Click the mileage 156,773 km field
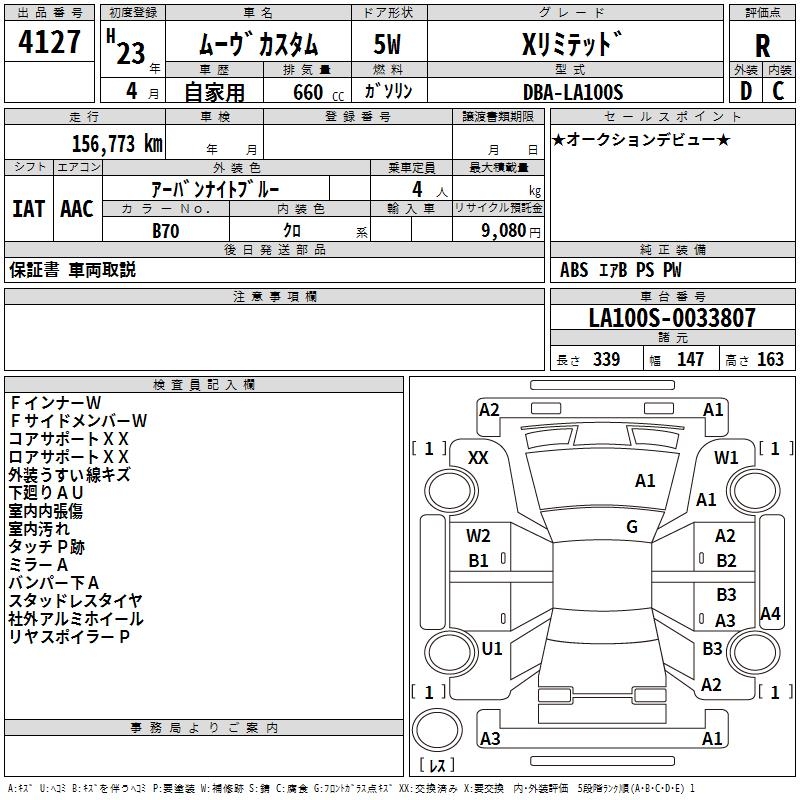The image size is (800, 800). [116, 143]
